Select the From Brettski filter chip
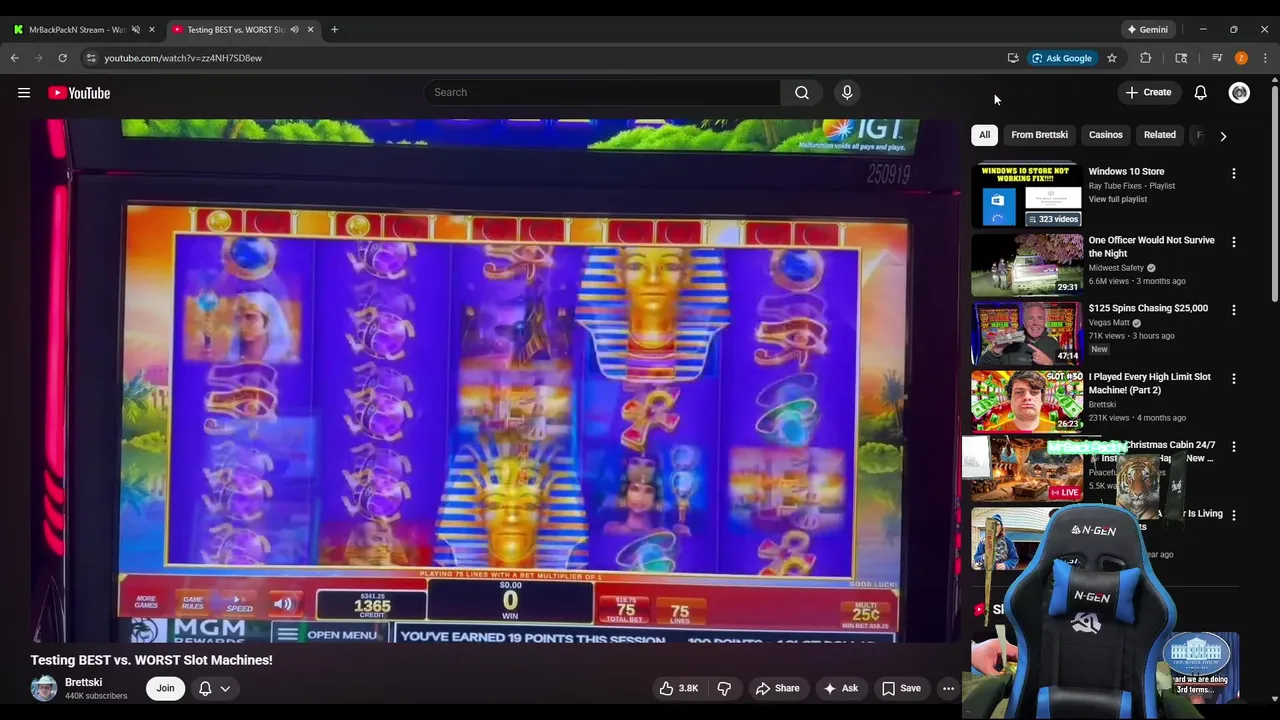This screenshot has width=1280, height=720. click(x=1039, y=135)
